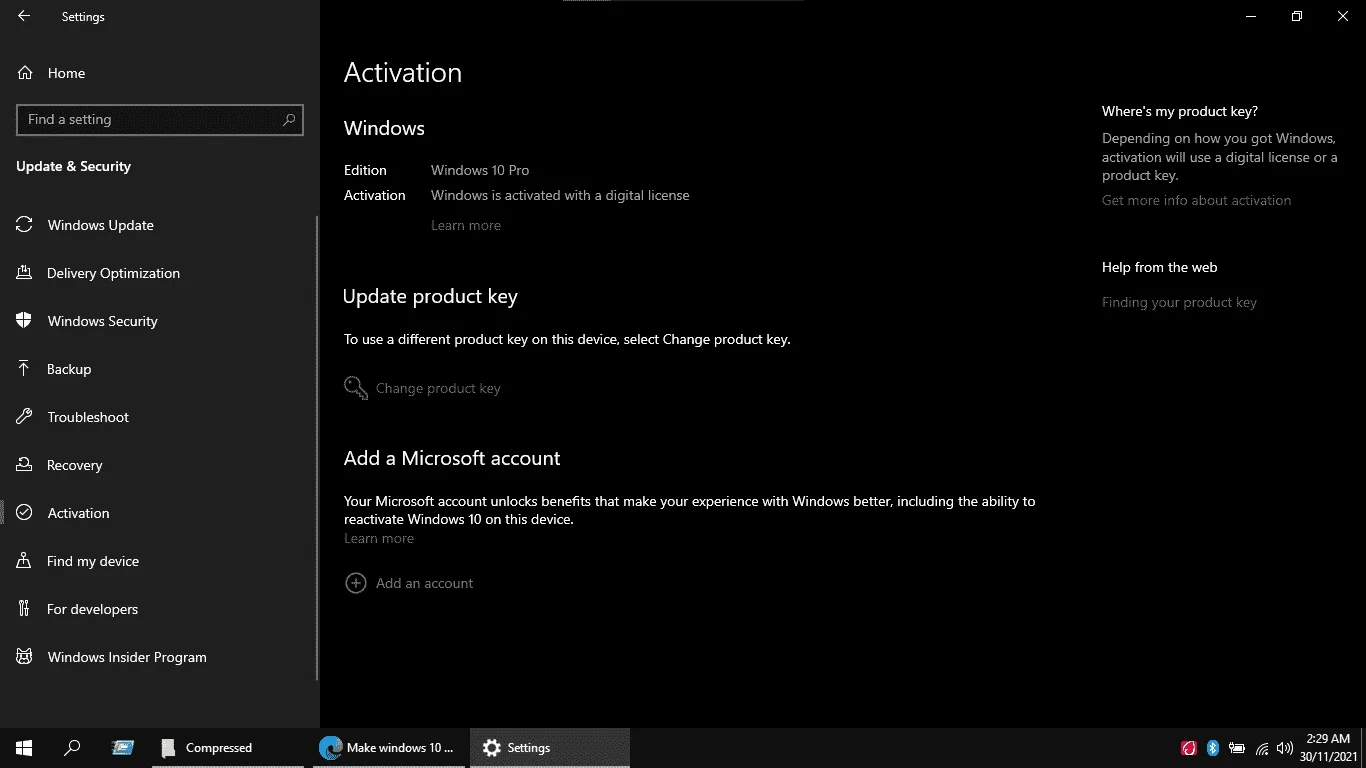Click the red tray application icon
1366x768 pixels.
point(1189,747)
